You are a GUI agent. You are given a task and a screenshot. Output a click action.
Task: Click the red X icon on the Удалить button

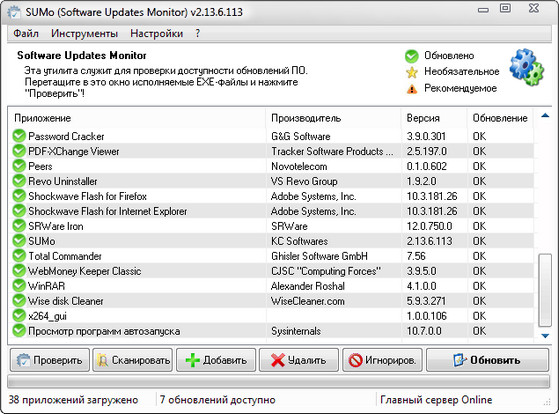(x=278, y=360)
